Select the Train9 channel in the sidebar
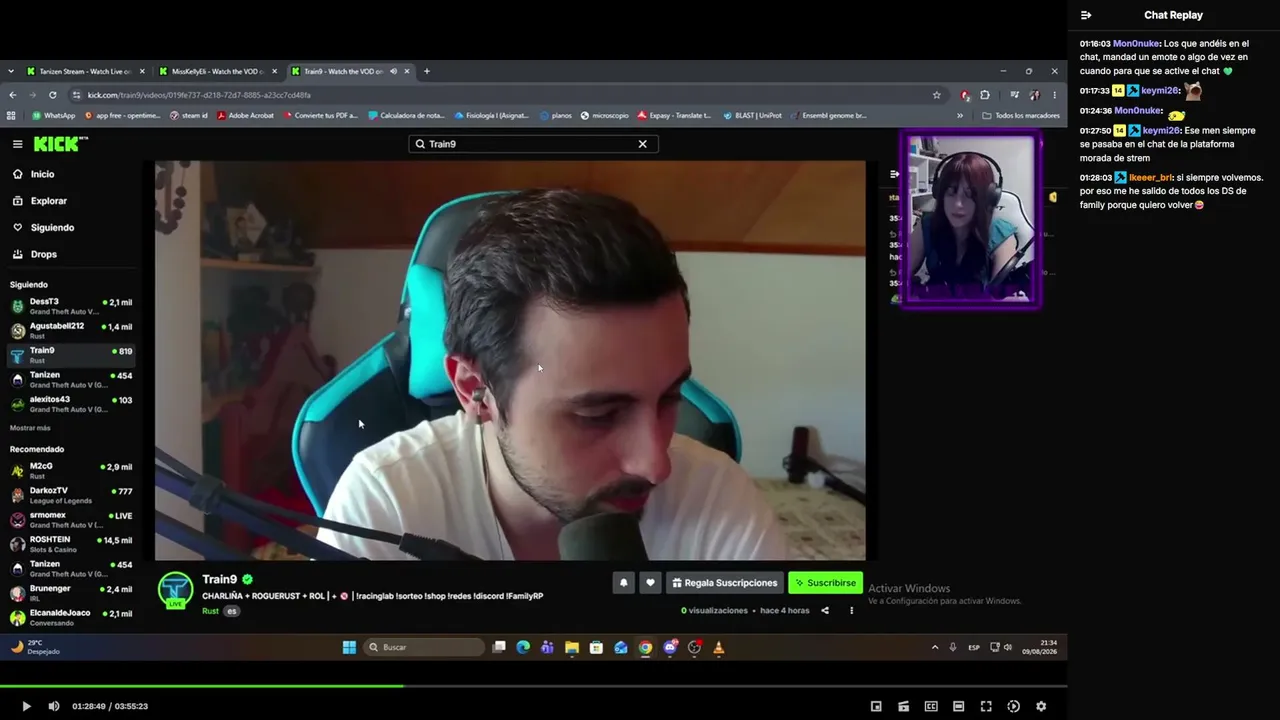Screen dimensions: 1280x720 point(70,355)
